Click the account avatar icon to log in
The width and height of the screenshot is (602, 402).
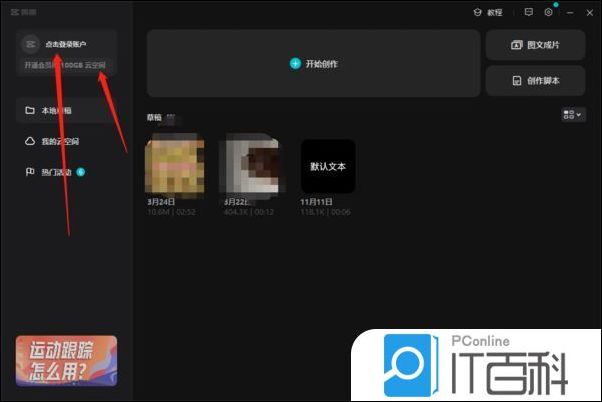[30, 44]
